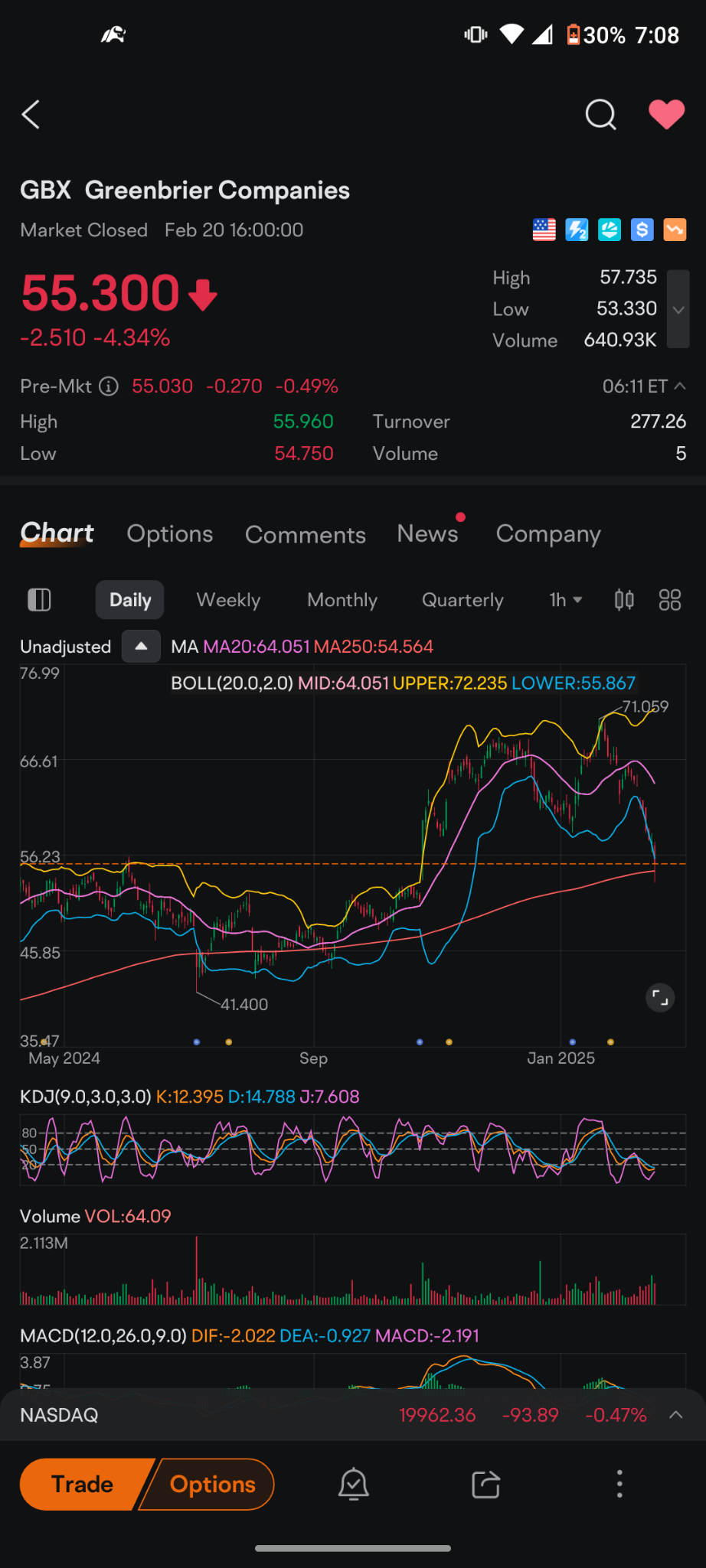
Task: Tap the Android gesture navigation handle
Action: click(353, 1548)
